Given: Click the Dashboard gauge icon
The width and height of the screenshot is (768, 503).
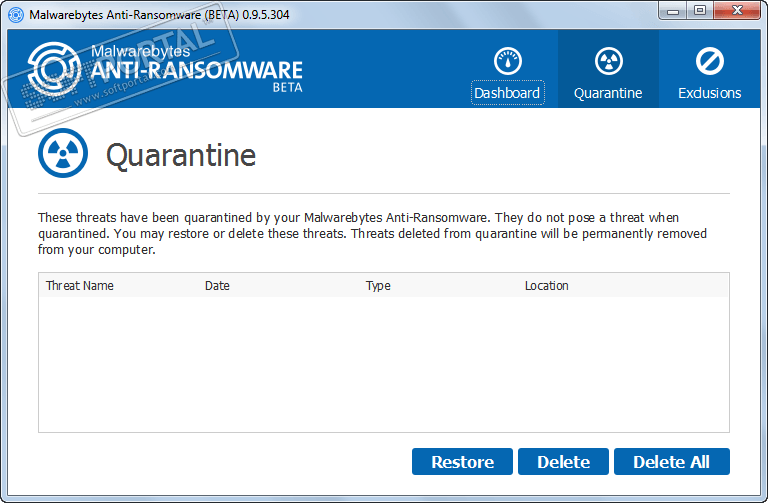Looking at the screenshot, I should 507,61.
